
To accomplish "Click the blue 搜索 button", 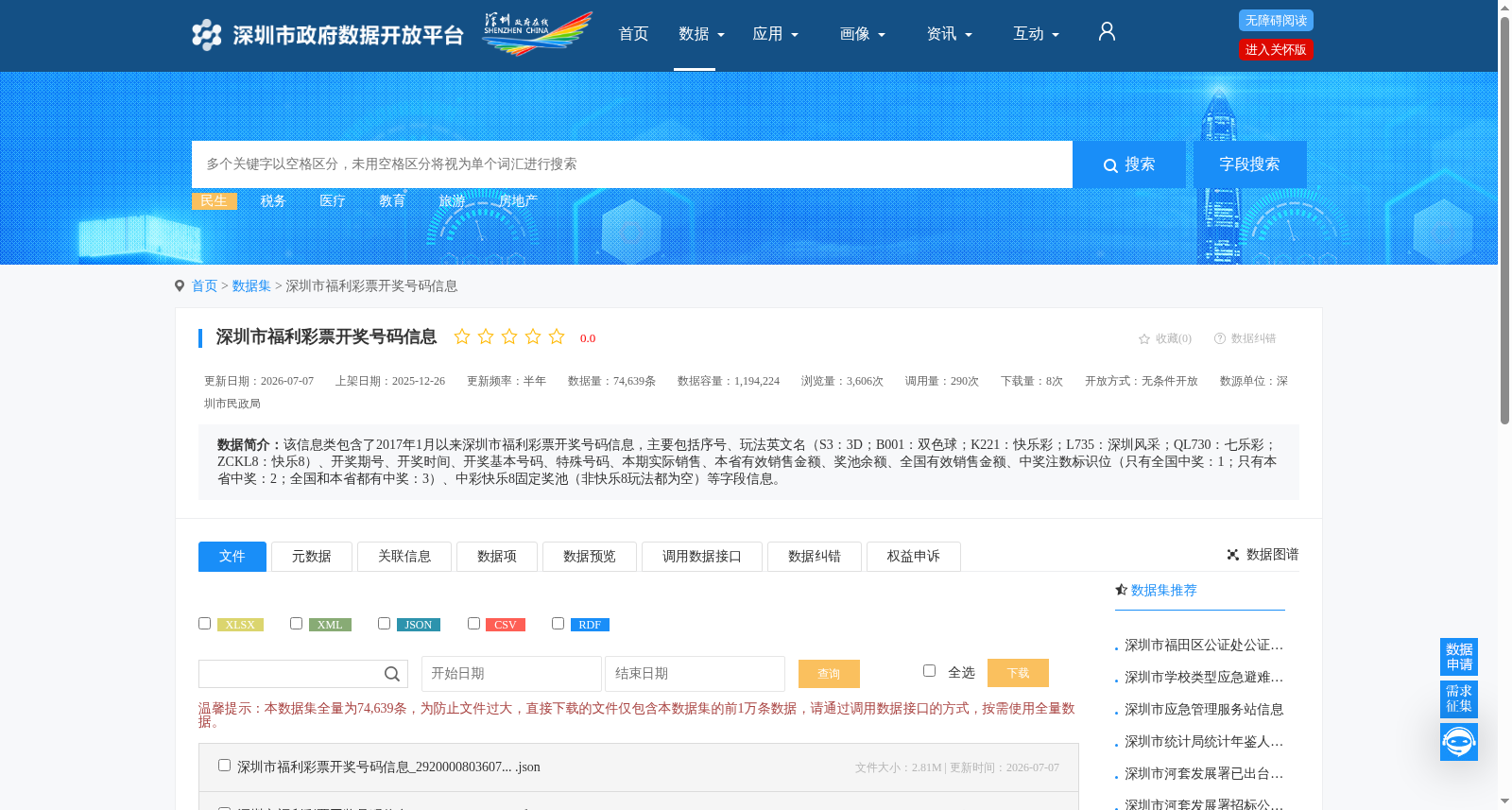I will tap(1129, 164).
